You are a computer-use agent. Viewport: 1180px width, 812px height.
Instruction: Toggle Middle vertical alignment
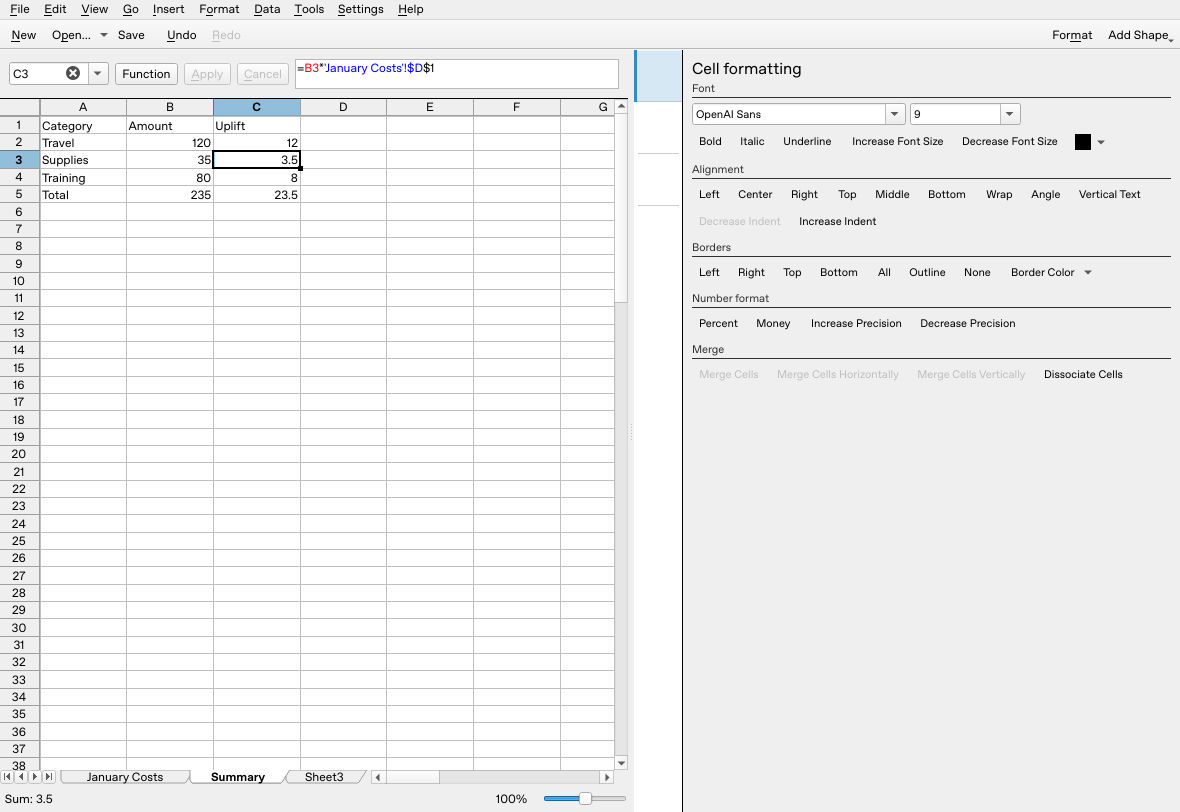pyautogui.click(x=892, y=194)
